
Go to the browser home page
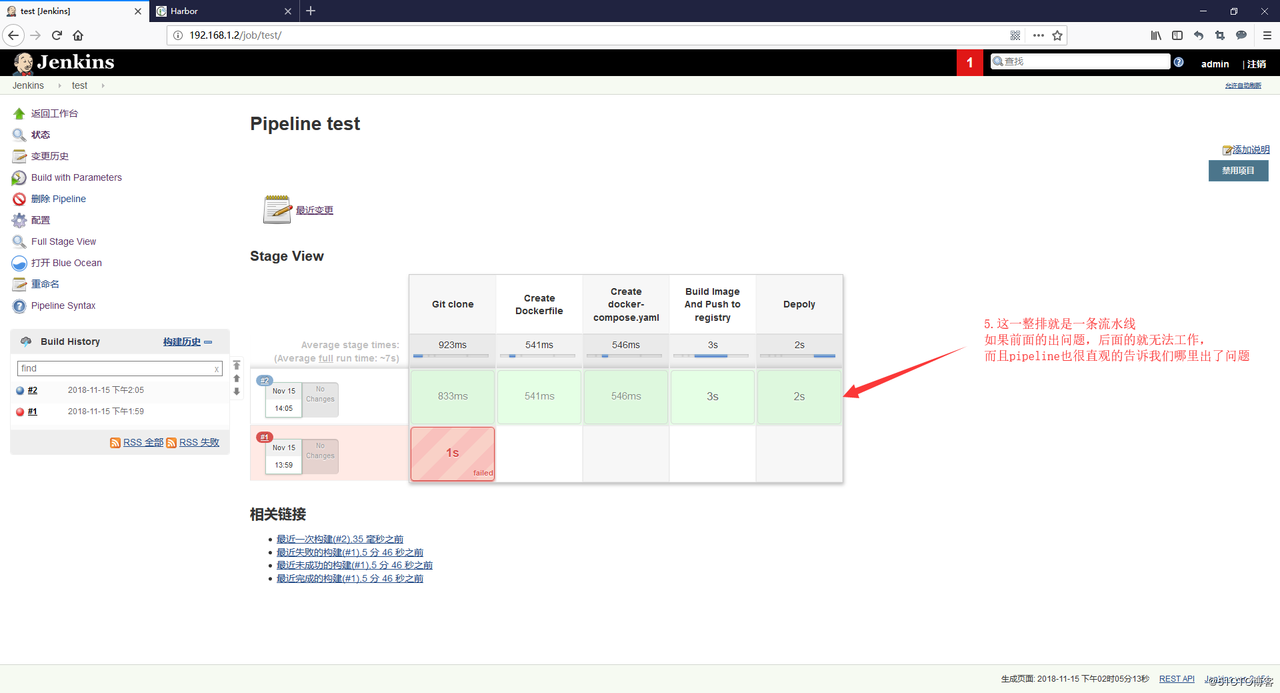(x=78, y=35)
